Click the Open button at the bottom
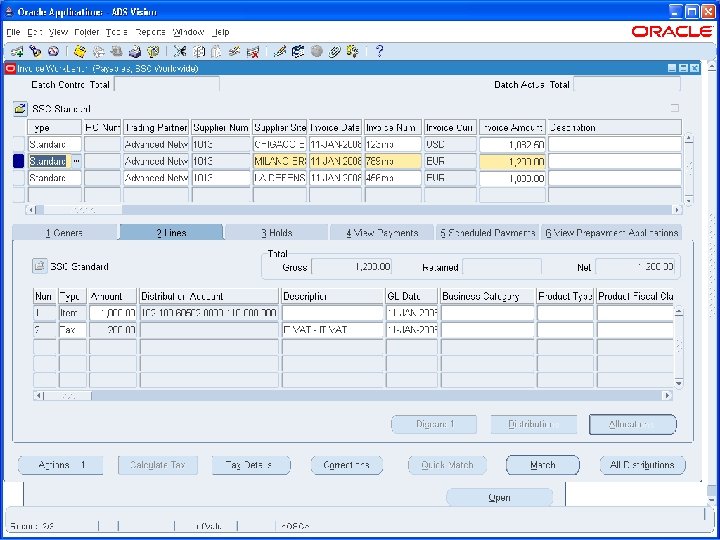Viewport: 720px width, 540px height. 499,498
